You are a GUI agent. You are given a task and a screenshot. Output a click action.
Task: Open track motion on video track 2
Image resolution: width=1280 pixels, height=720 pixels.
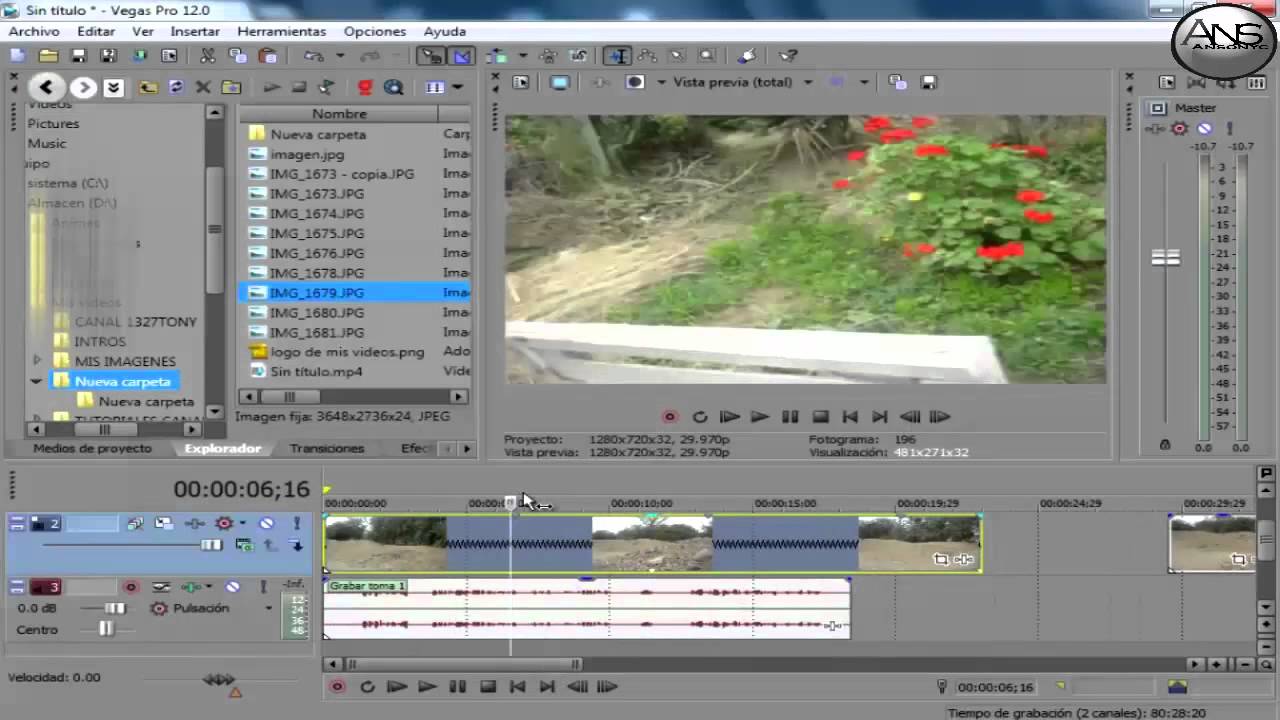(x=164, y=523)
